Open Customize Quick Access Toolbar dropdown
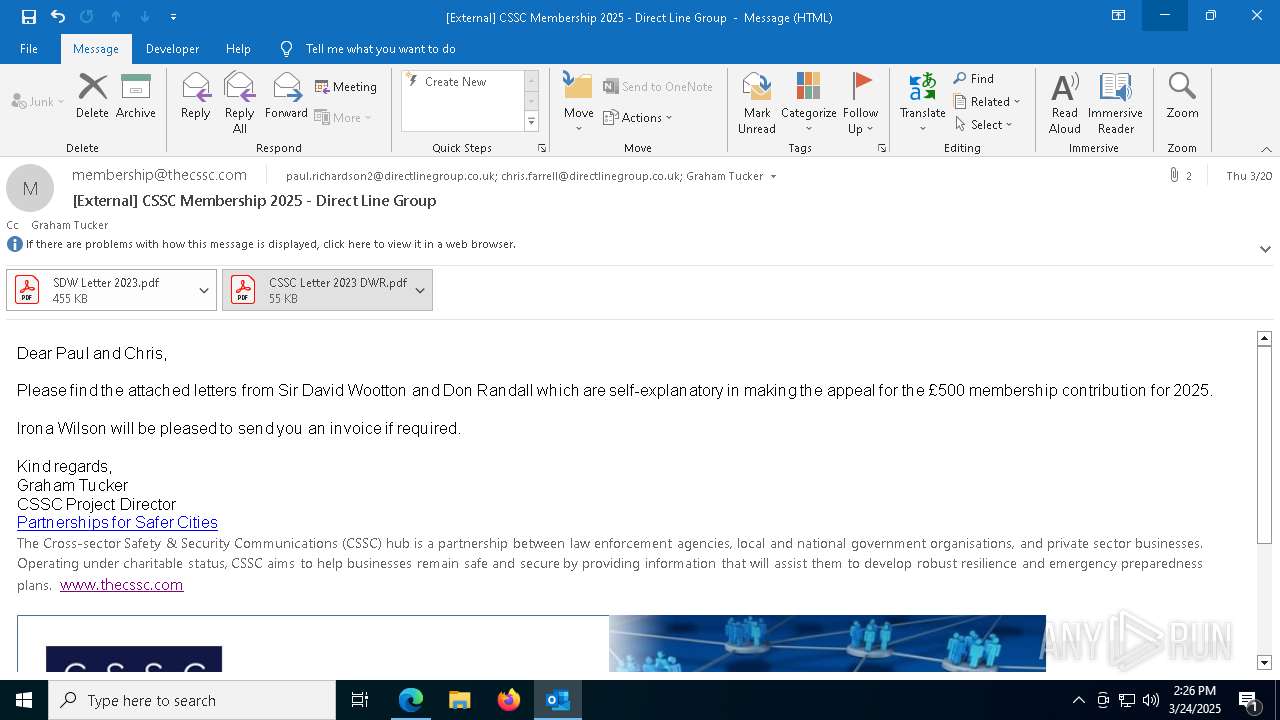1280x720 pixels. tap(174, 17)
